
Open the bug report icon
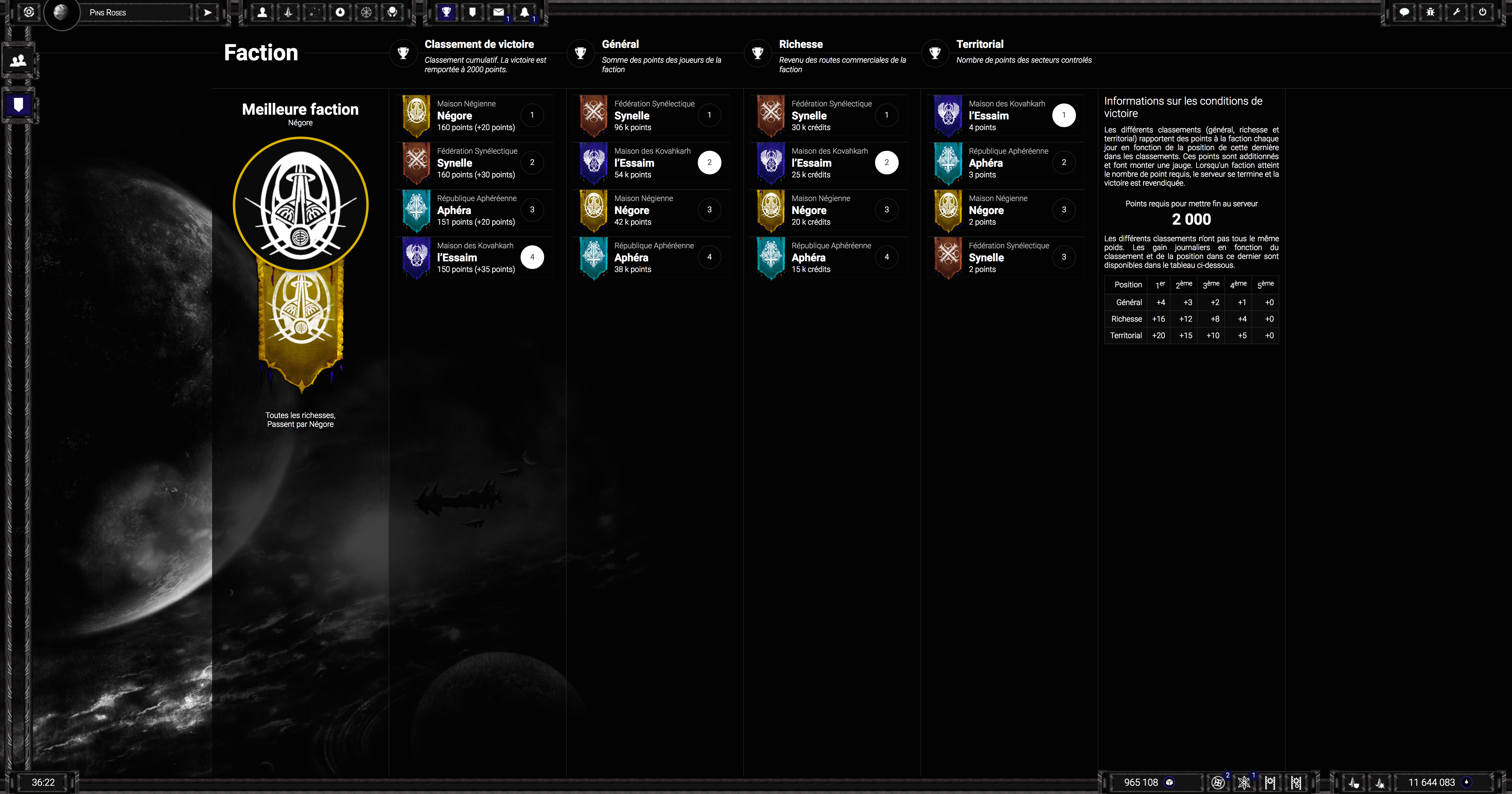1430,12
